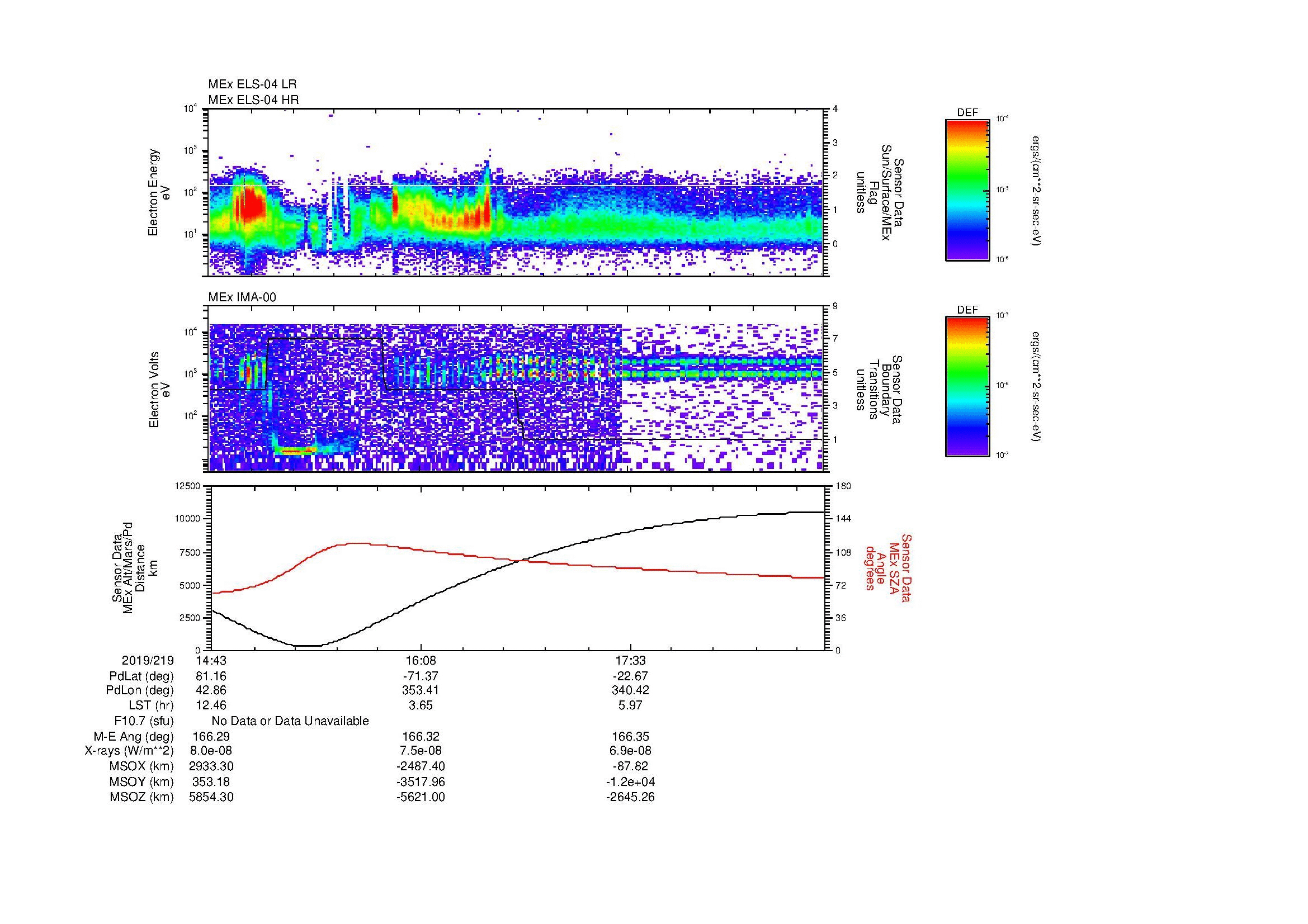This screenshot has width=1308, height=924.
Task: Click the M-E Ang value '166.29'
Action: click(211, 737)
